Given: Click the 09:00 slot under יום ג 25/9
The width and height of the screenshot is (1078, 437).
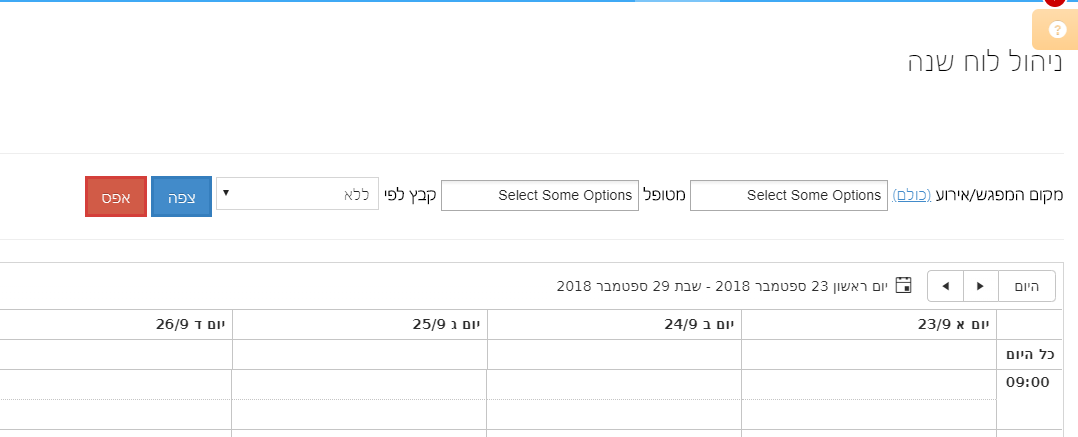Looking at the screenshot, I should pos(359,385).
